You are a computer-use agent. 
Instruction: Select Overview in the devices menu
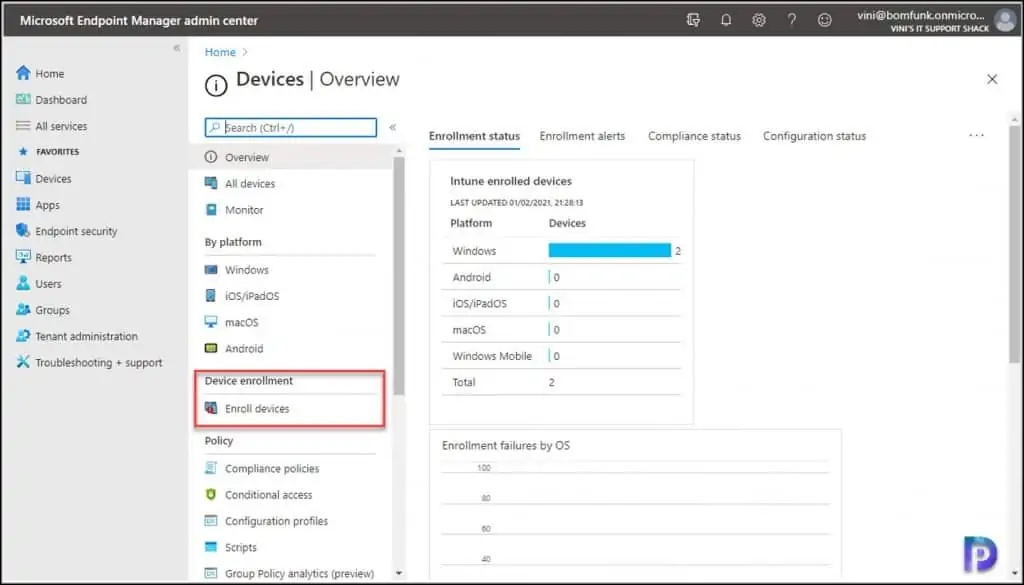291,157
